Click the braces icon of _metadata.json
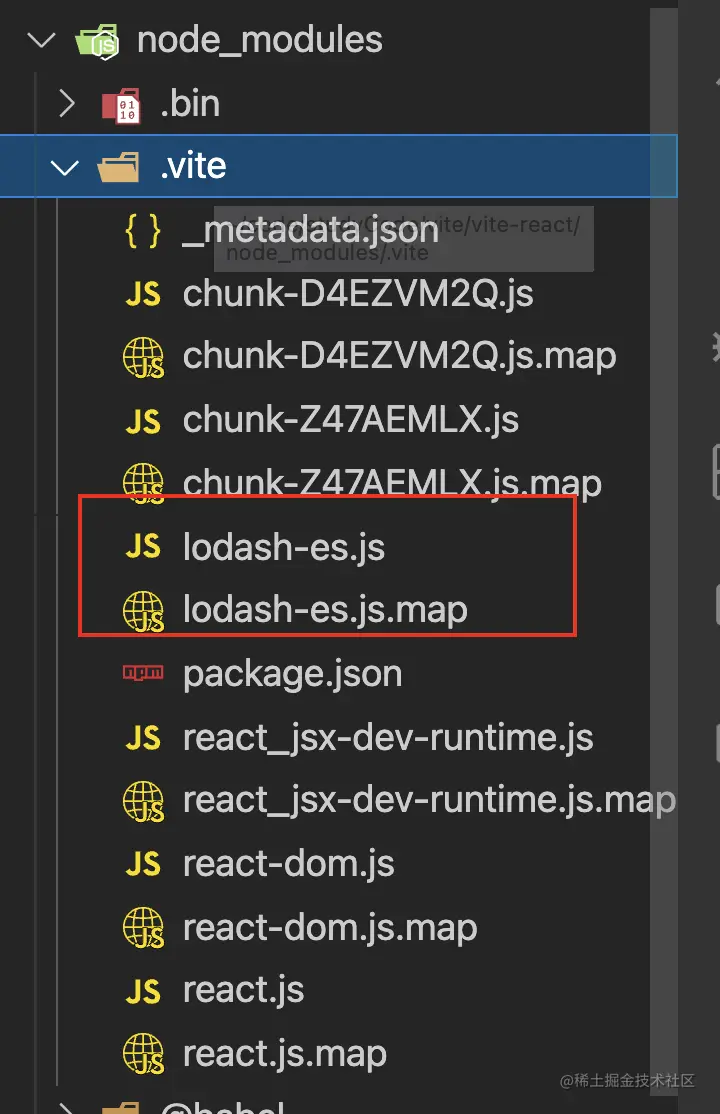This screenshot has width=720, height=1114. [x=143, y=231]
